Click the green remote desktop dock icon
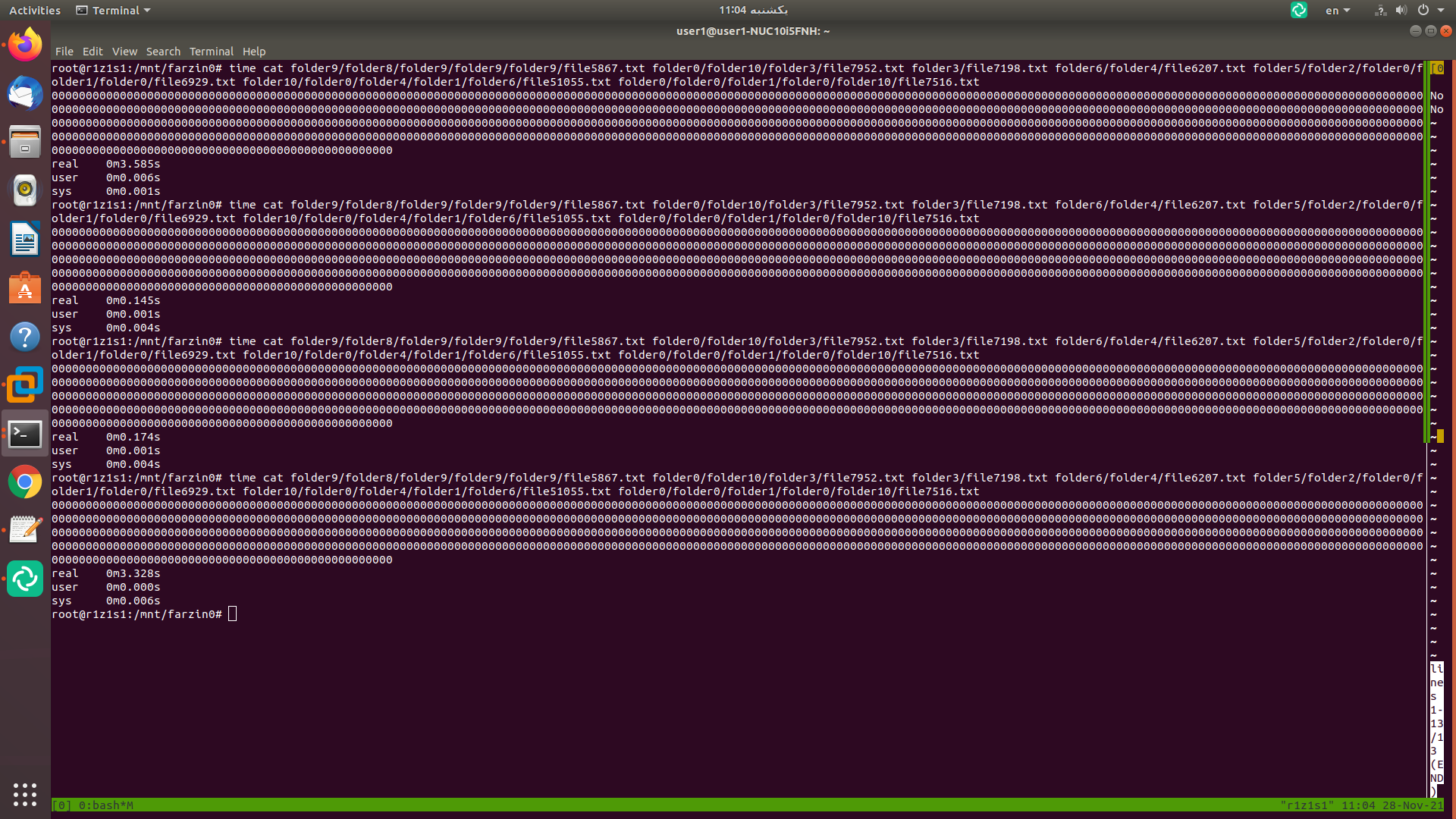1456x819 pixels. click(x=25, y=579)
